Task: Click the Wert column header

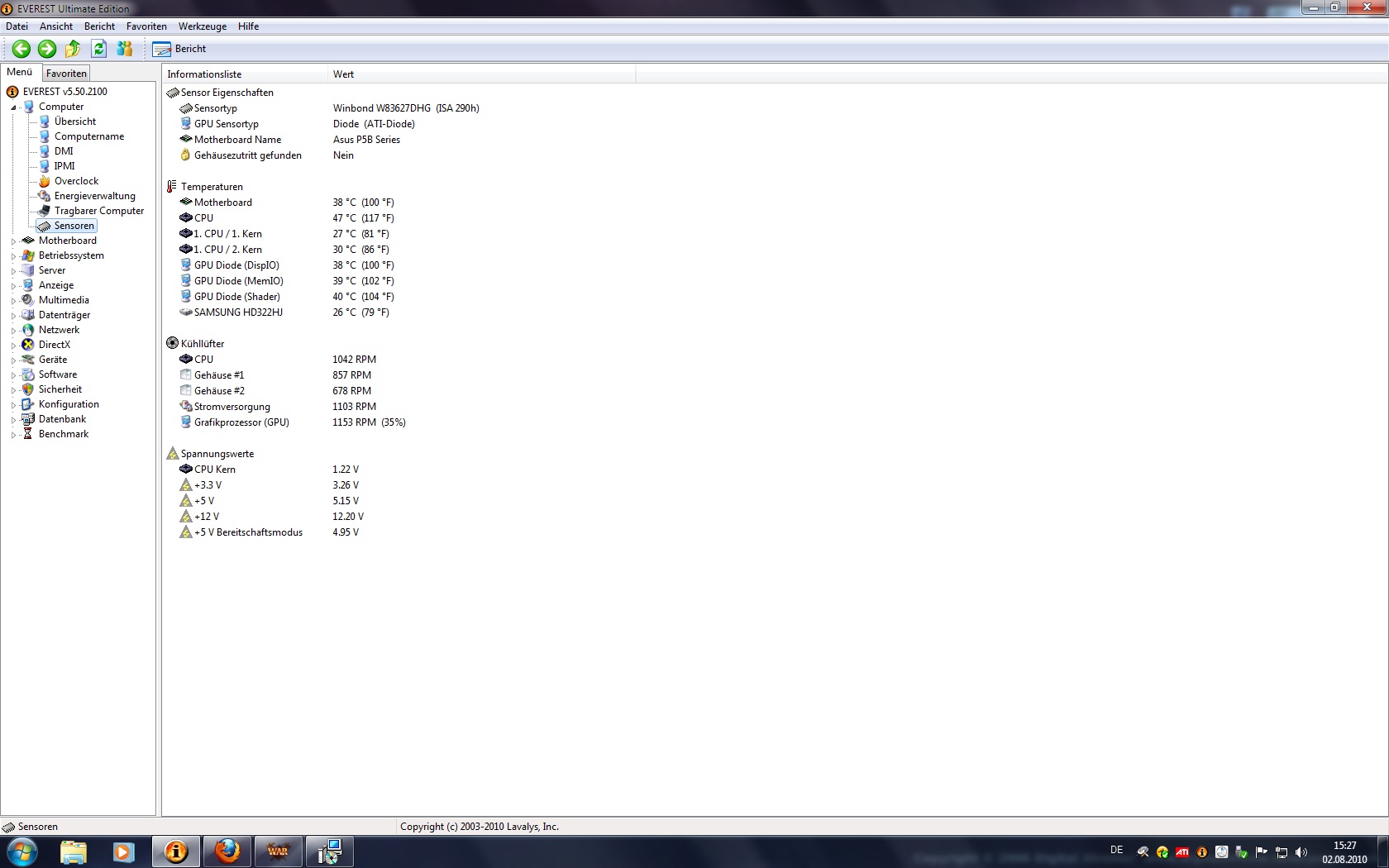Action: pos(482,74)
